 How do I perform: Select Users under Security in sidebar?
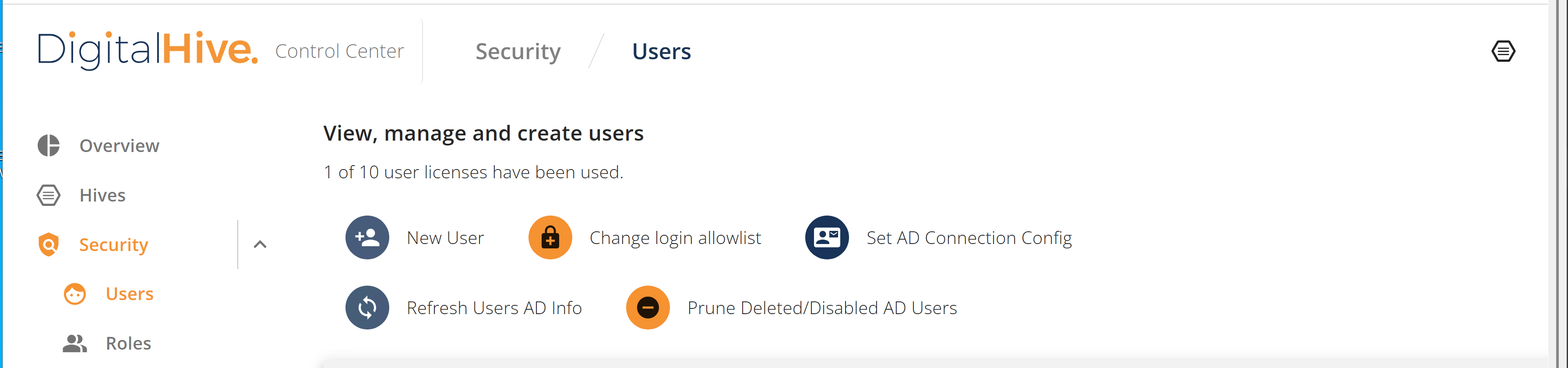[x=130, y=294]
